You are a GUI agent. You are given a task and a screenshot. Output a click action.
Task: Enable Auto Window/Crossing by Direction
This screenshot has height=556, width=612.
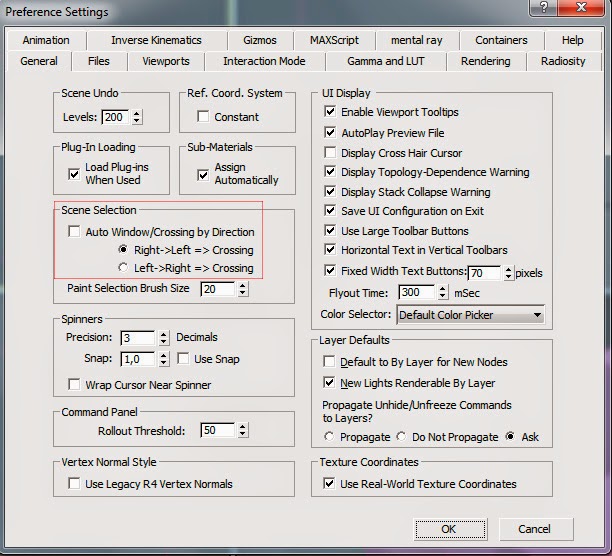click(x=74, y=231)
